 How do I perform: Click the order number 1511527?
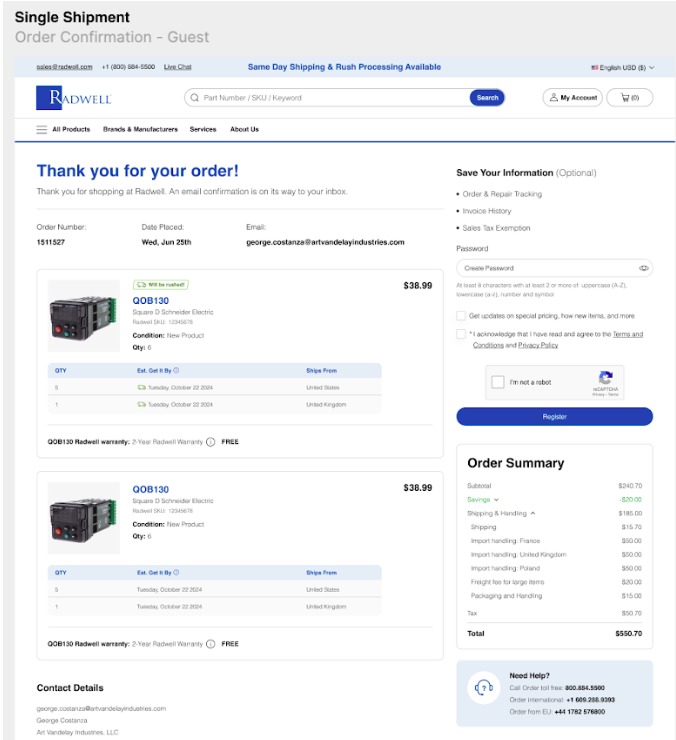tap(51, 242)
